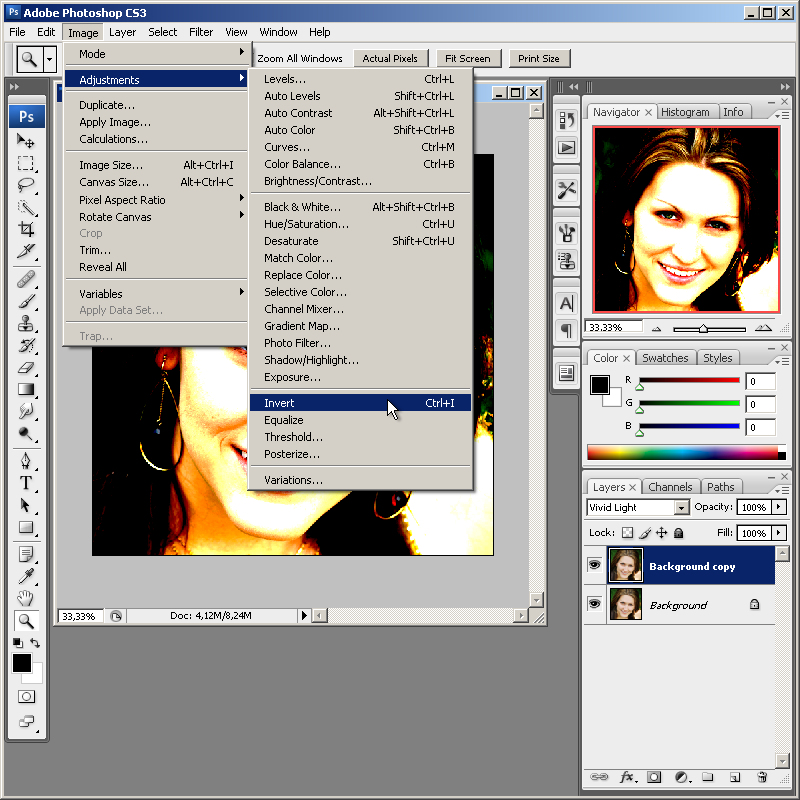Select the Eyedropper tool

pos(26,576)
